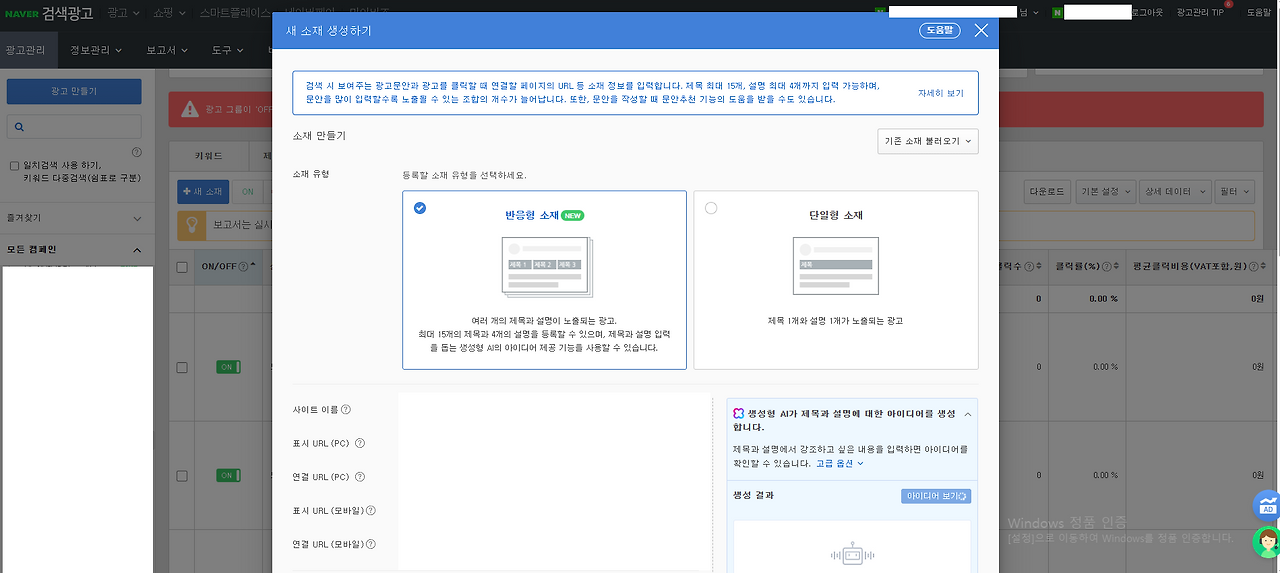Viewport: 1280px width, 573px height.
Task: Click the 아이디어 보기 button
Action: tap(936, 496)
